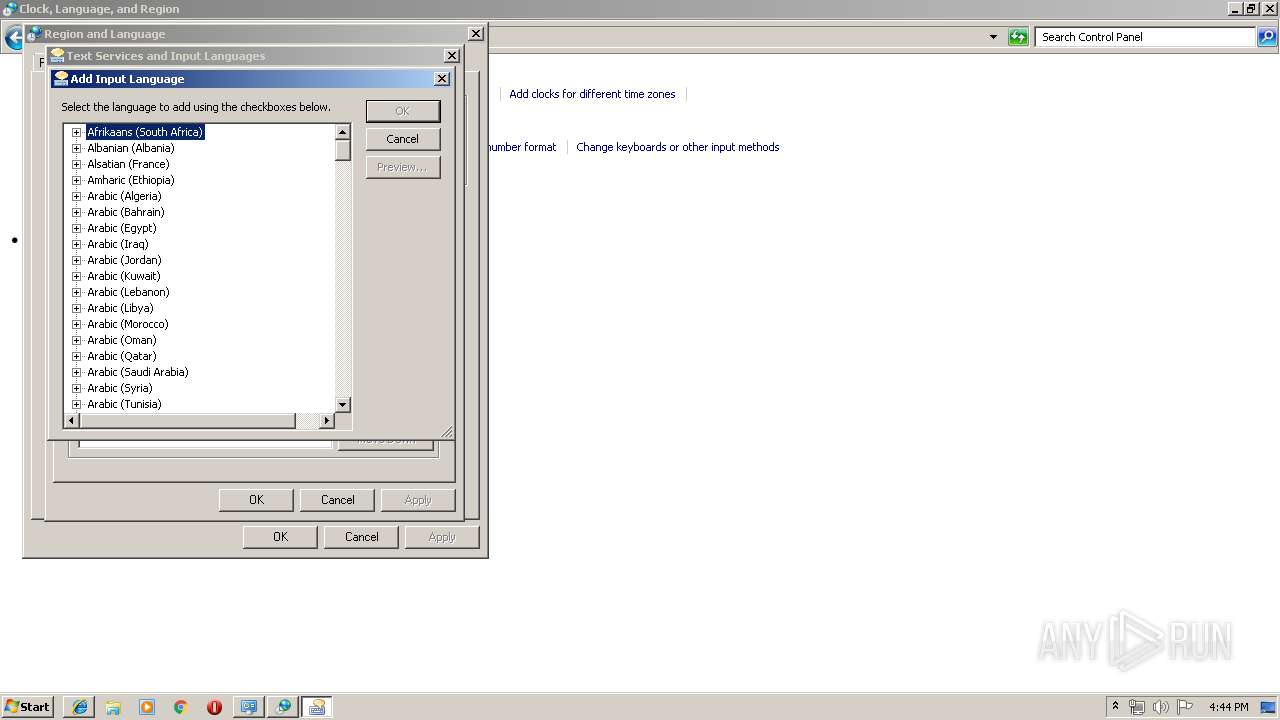Screen dimensions: 1280x720
Task: Open Change keyboards or other input methods link
Action: [677, 147]
